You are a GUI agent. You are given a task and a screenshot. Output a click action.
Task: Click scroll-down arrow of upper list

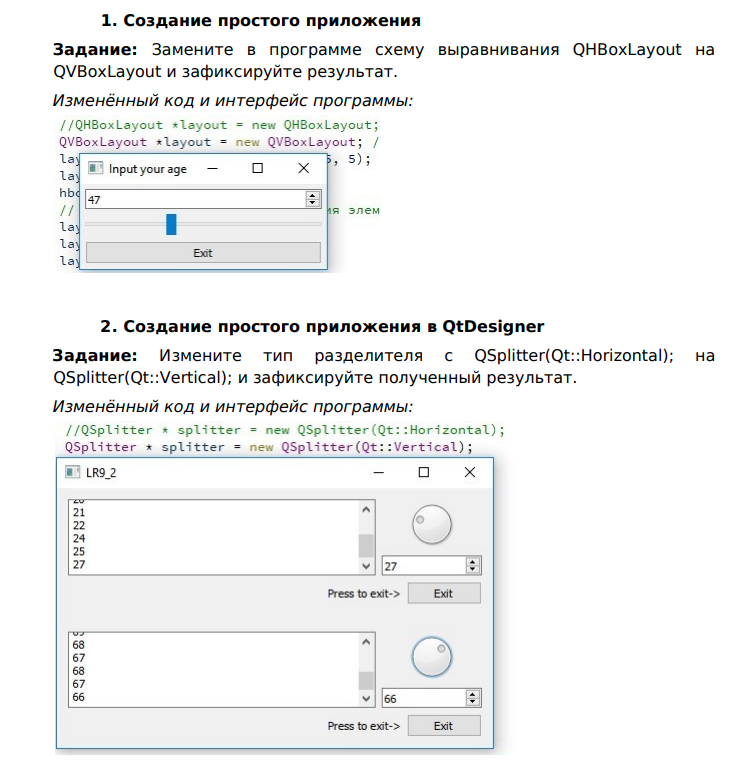coord(366,566)
